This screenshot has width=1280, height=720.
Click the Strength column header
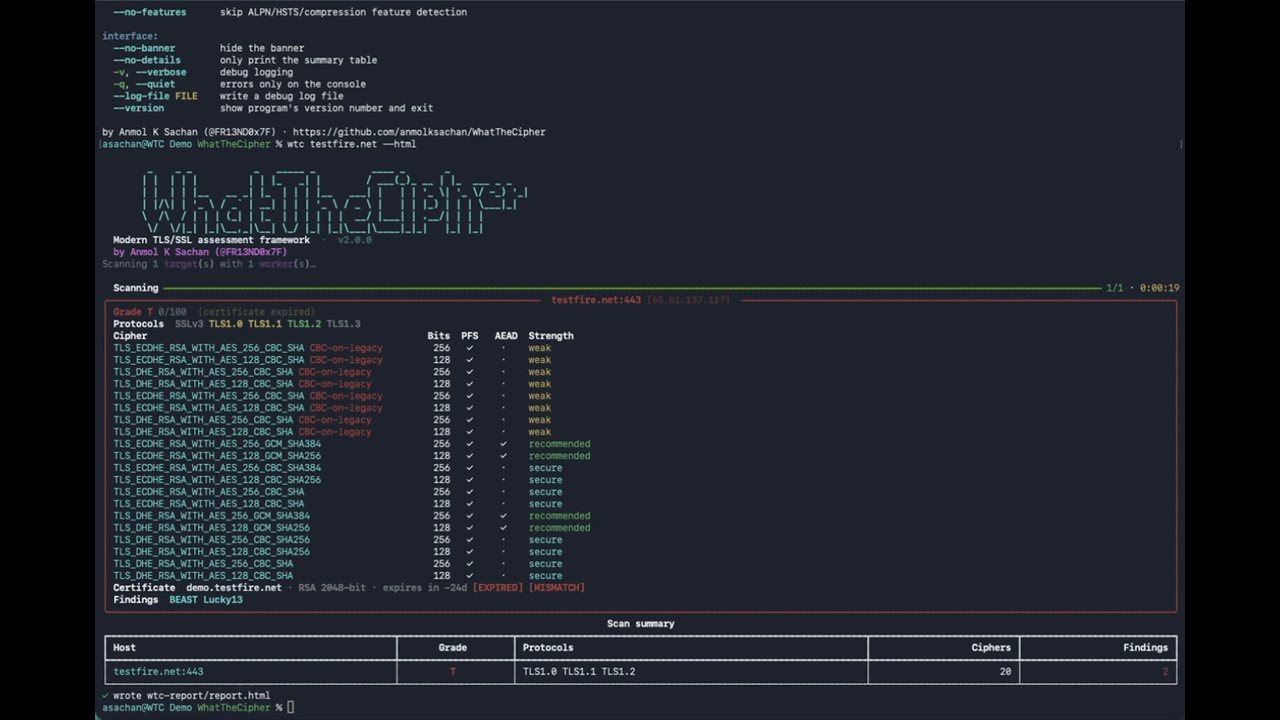point(551,336)
